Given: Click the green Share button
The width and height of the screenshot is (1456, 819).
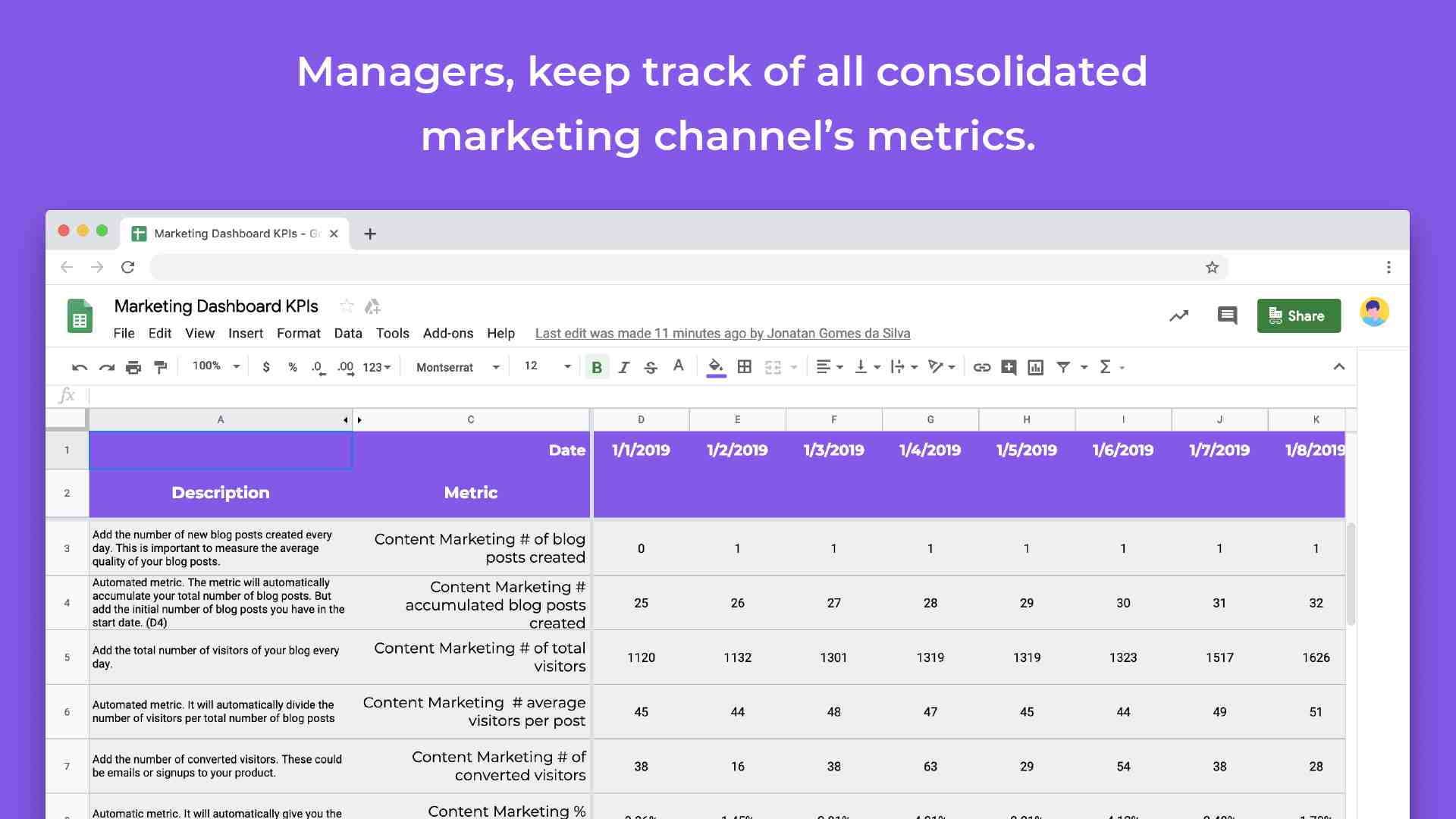Looking at the screenshot, I should point(1298,315).
